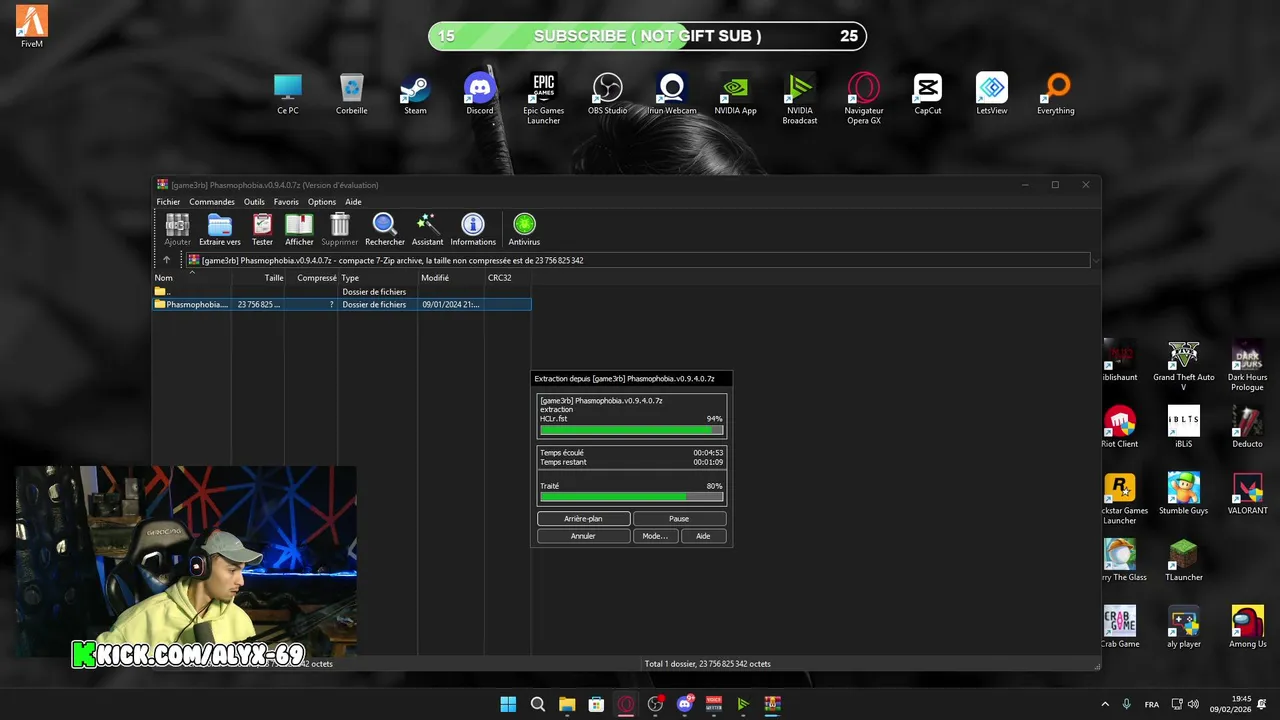Open the Options menu
Image resolution: width=1280 pixels, height=720 pixels.
[322, 202]
